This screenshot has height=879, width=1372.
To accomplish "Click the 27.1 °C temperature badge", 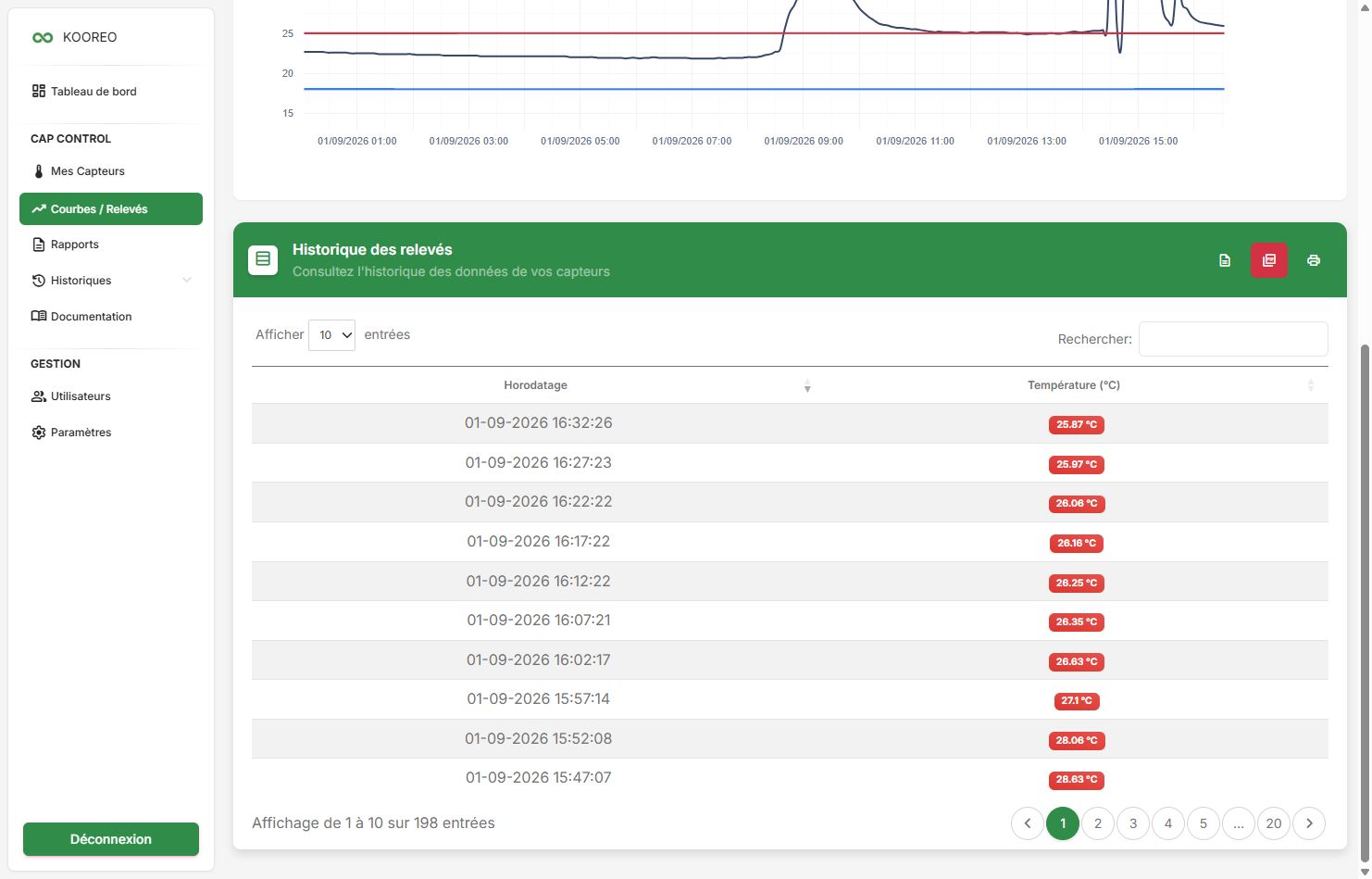I will [1077, 701].
